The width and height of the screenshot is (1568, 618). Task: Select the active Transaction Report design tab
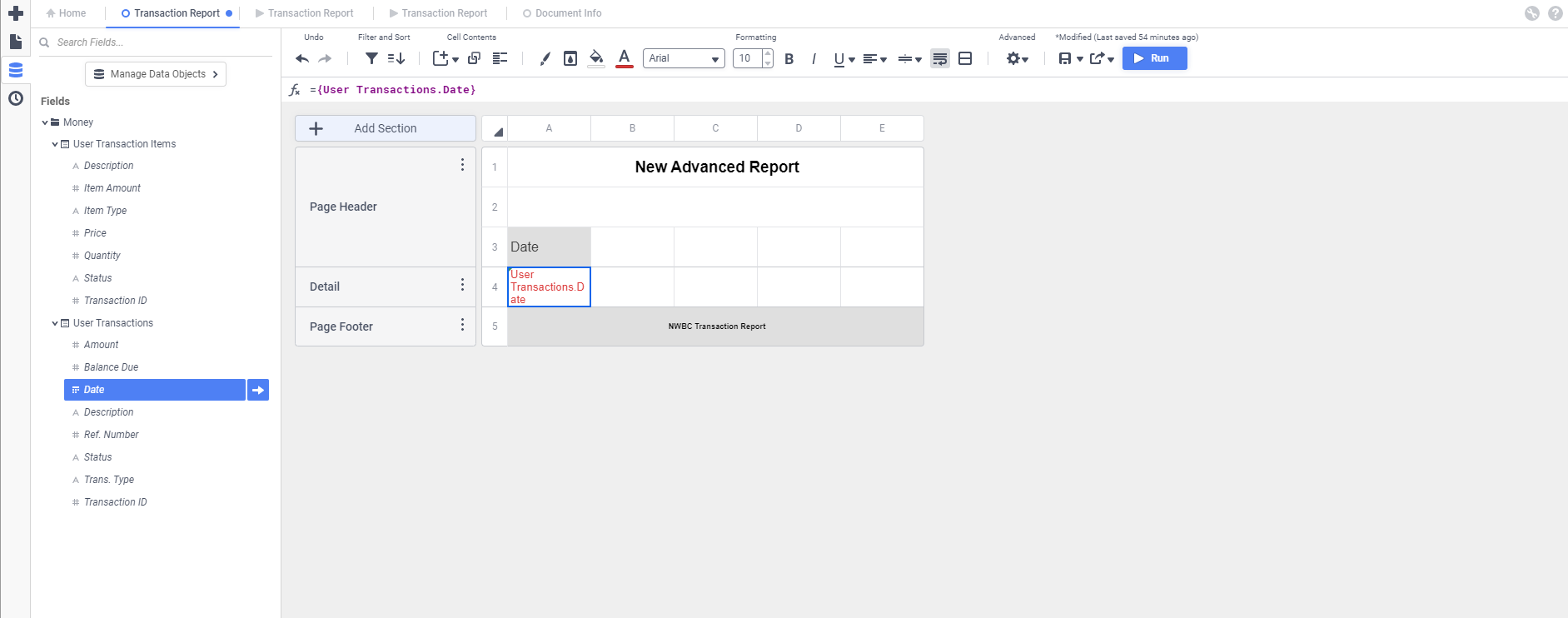(x=177, y=13)
